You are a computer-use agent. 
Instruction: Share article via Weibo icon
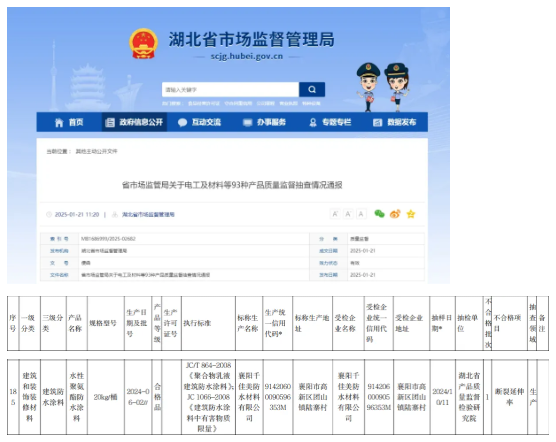[x=395, y=214]
